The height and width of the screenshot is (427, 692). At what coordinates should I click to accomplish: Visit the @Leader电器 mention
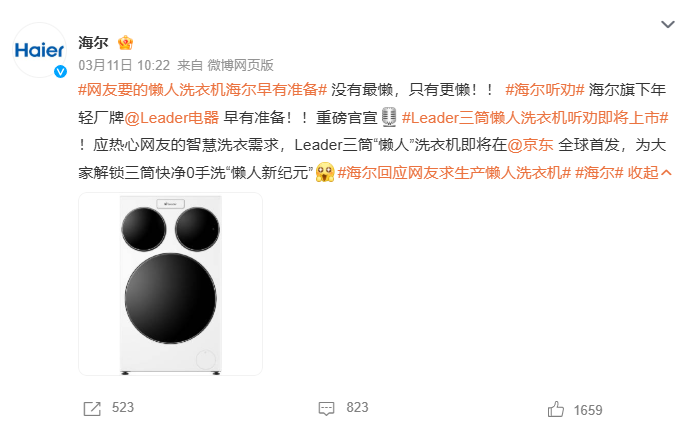coord(172,118)
